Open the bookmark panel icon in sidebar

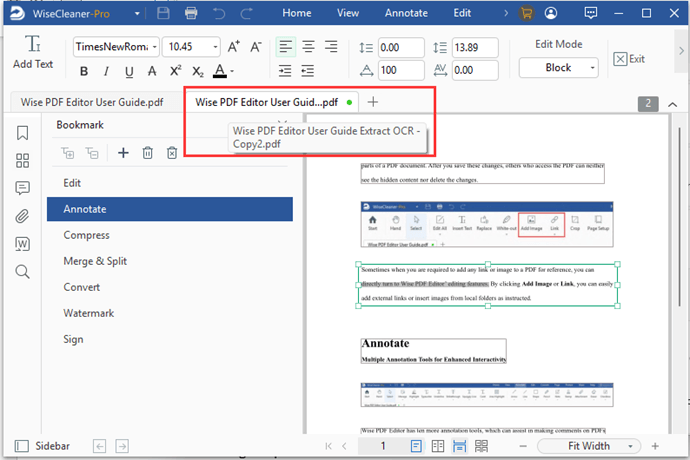(x=22, y=133)
